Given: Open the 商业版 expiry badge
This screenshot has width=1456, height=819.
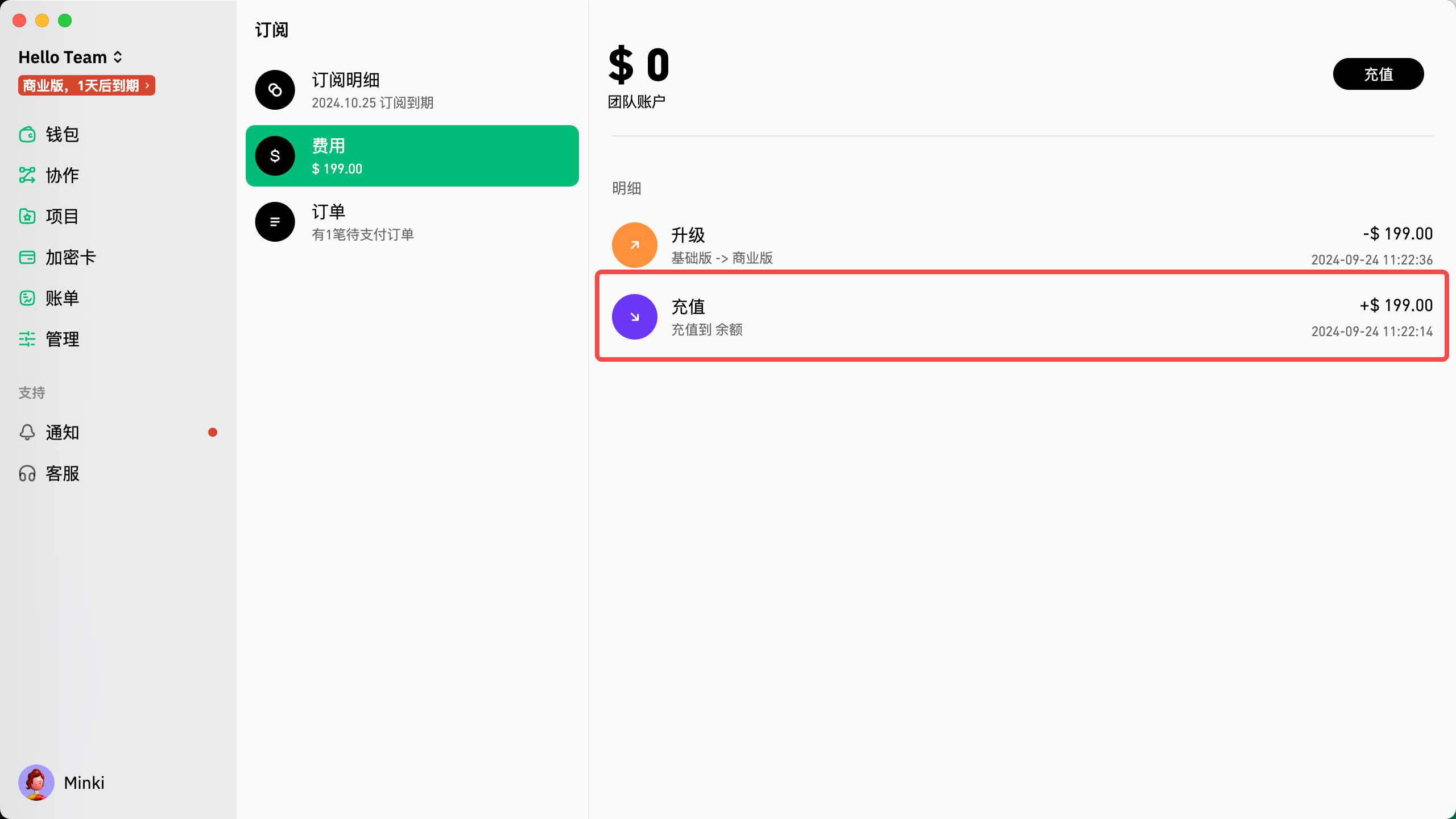Looking at the screenshot, I should click(x=86, y=86).
